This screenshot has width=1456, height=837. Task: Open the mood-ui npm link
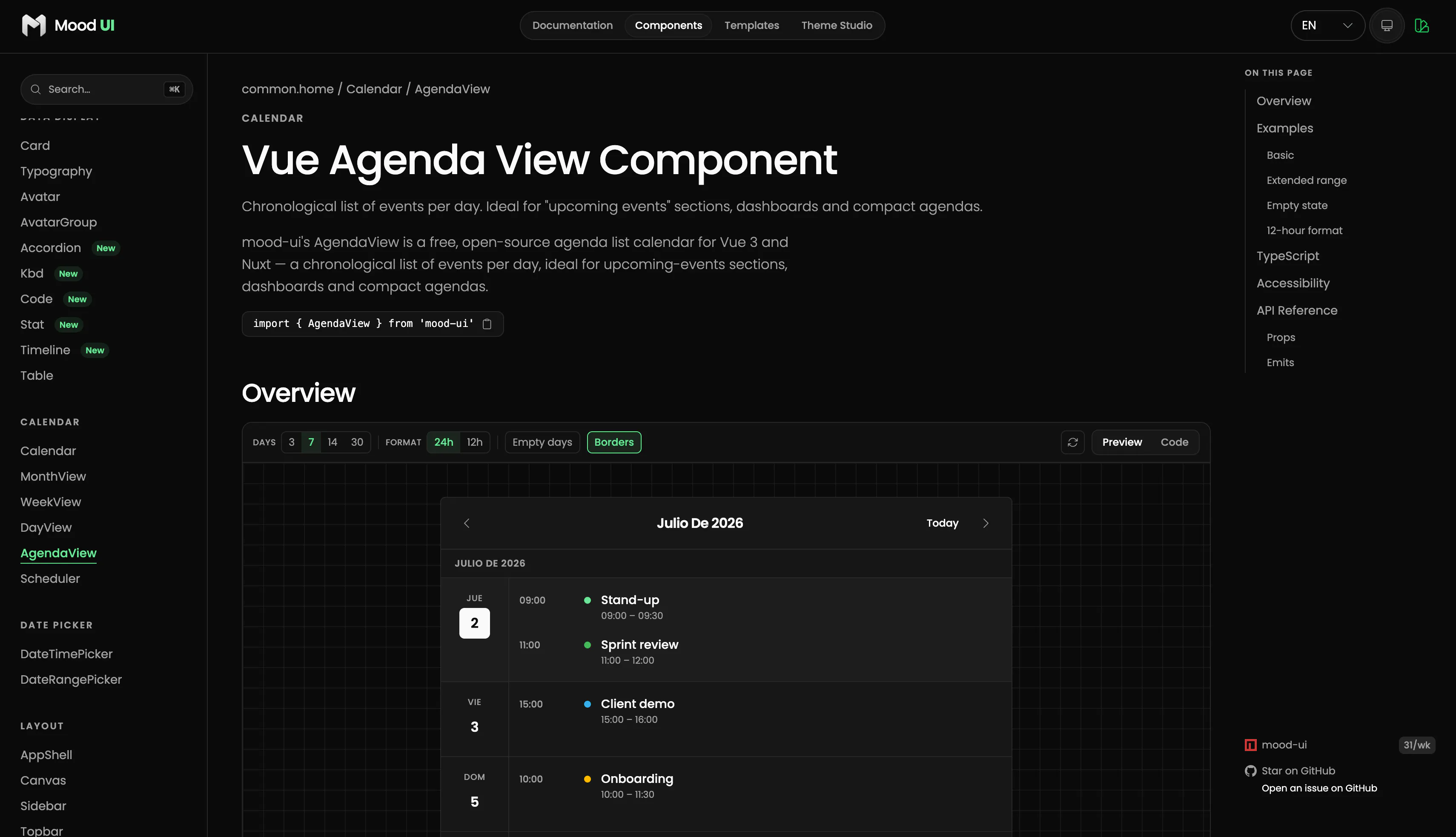click(1284, 745)
